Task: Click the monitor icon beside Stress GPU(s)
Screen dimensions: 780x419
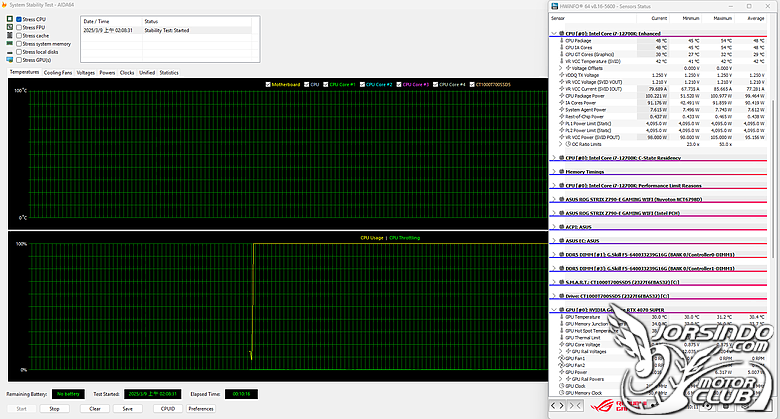Action: (9, 60)
